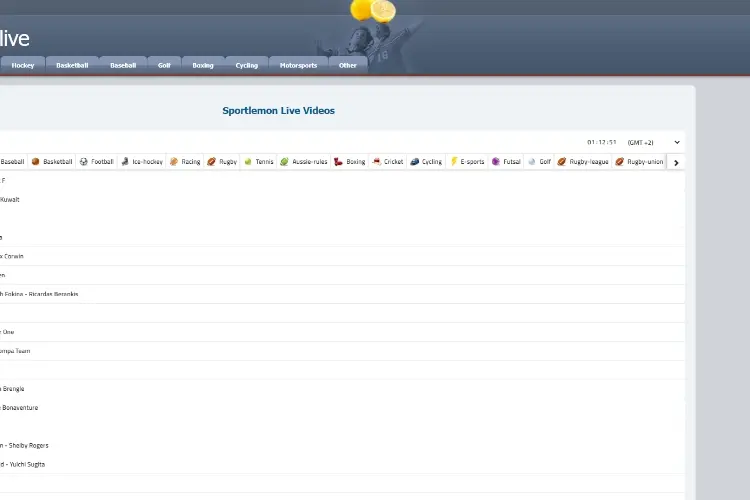Open the match ending in Yuichi Sugita
This screenshot has width=750, height=500.
pyautogui.click(x=342, y=465)
